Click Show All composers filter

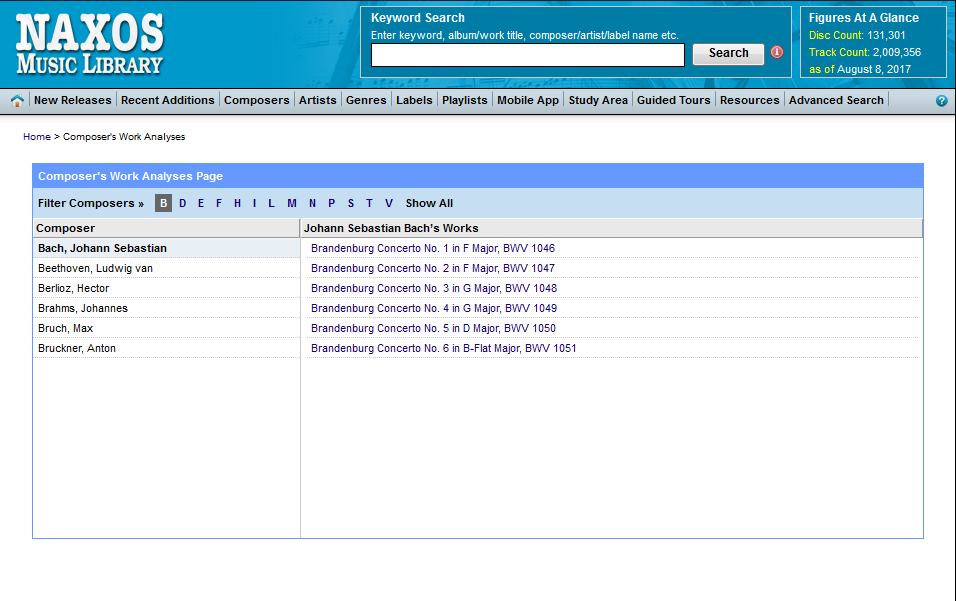[429, 203]
